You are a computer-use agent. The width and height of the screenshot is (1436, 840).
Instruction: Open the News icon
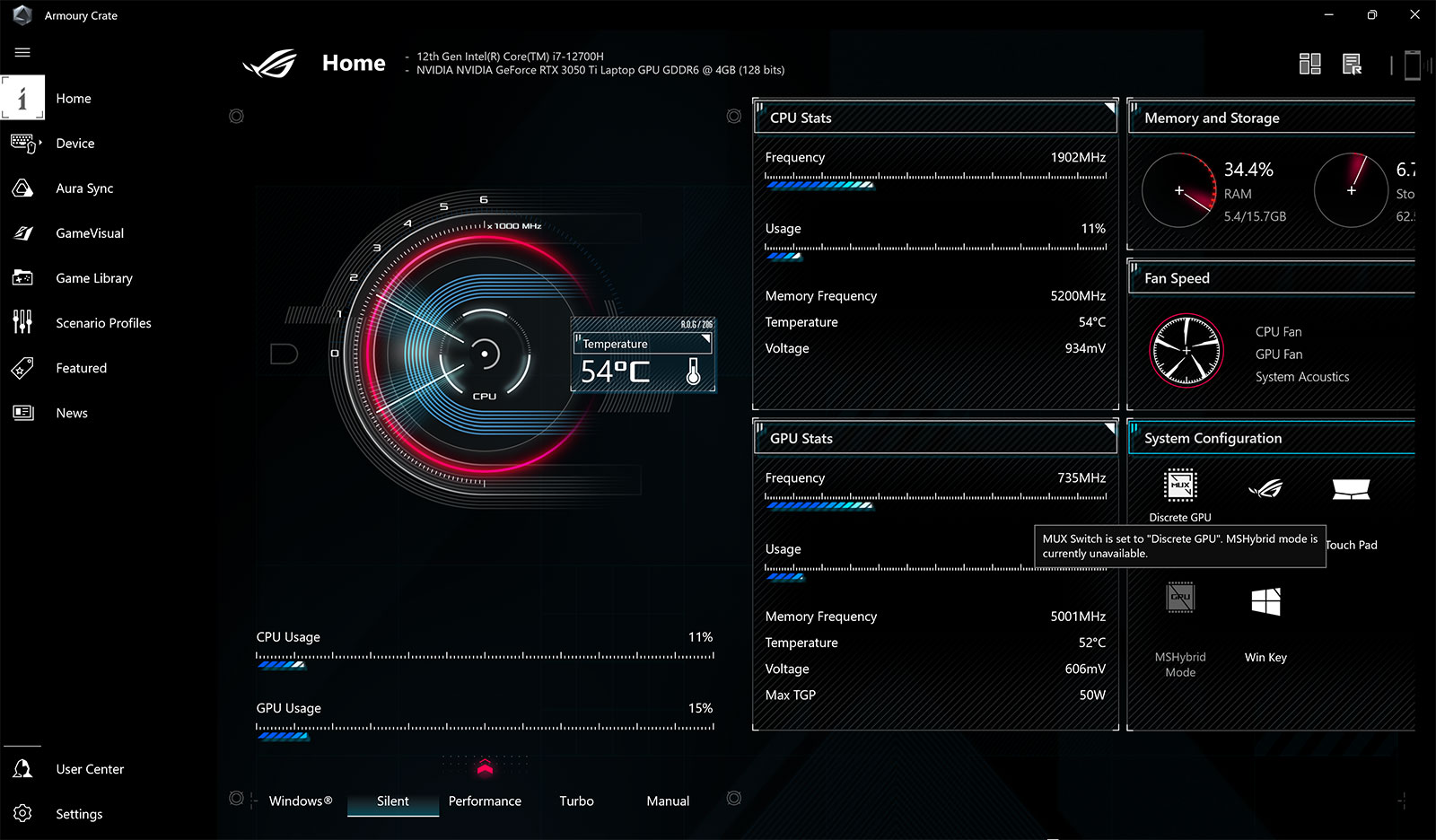coord(22,412)
